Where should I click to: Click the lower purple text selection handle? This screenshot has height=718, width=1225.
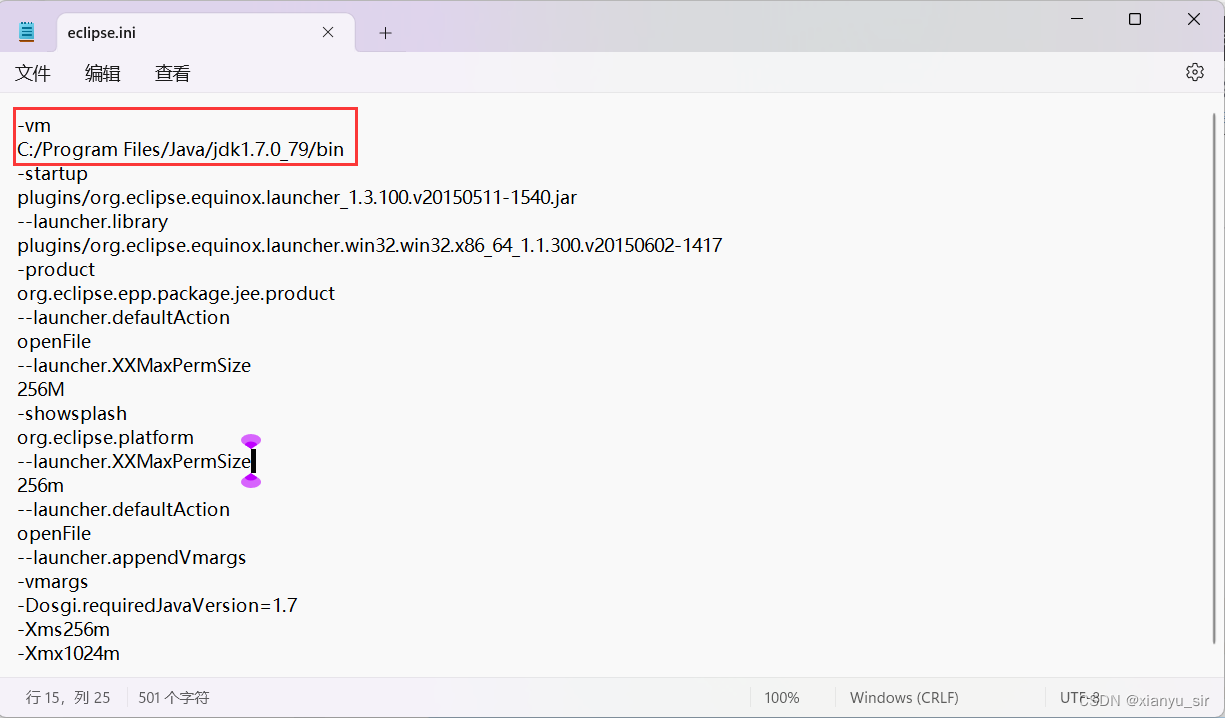tap(250, 481)
